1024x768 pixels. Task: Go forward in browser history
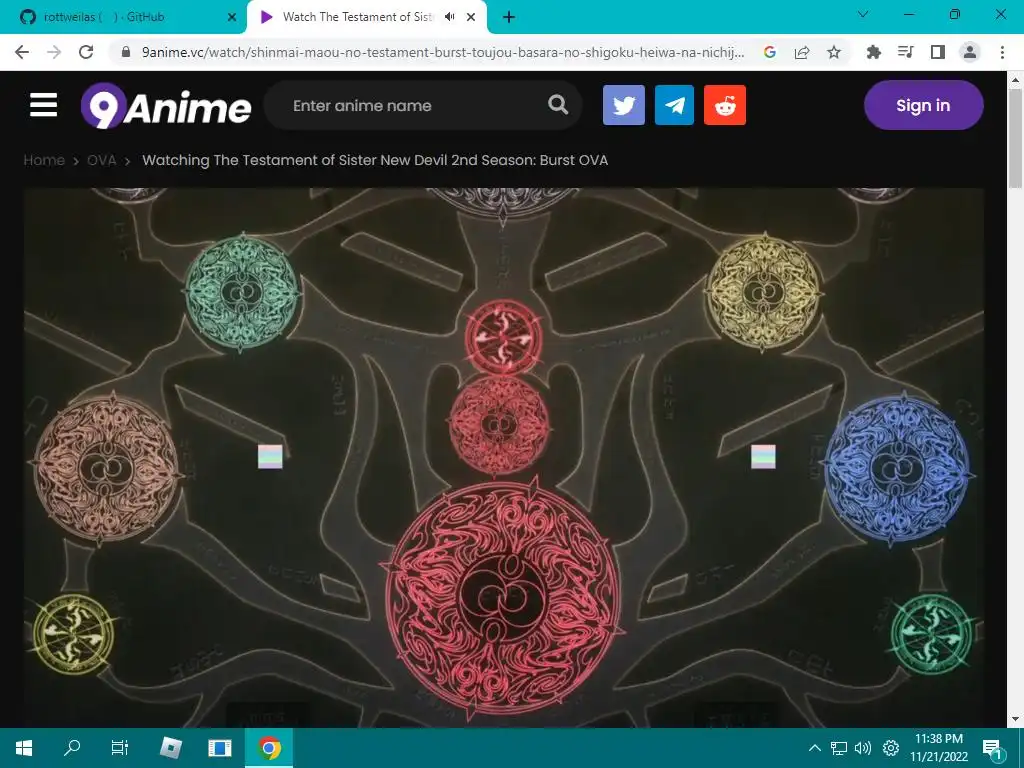pyautogui.click(x=54, y=52)
